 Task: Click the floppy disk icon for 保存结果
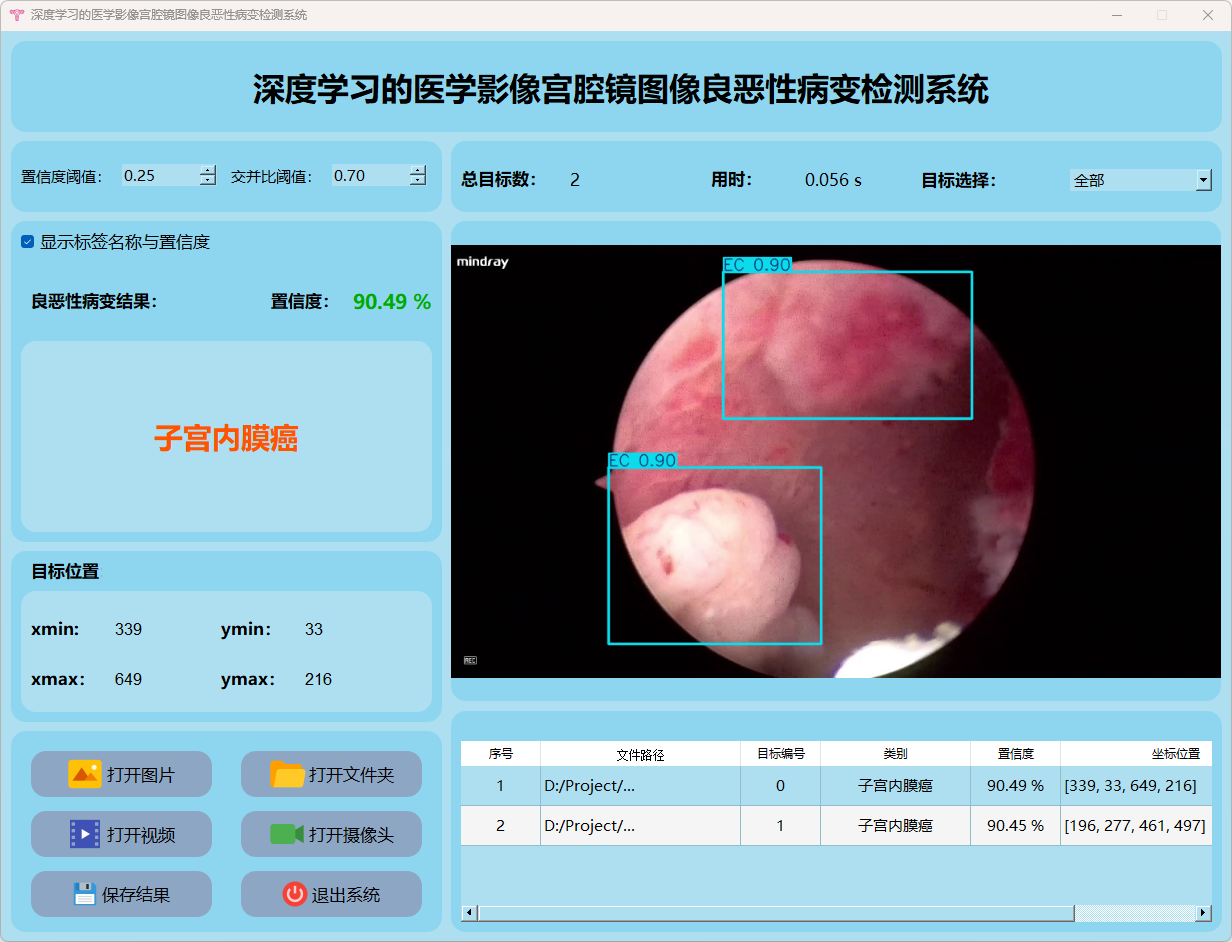coord(85,894)
